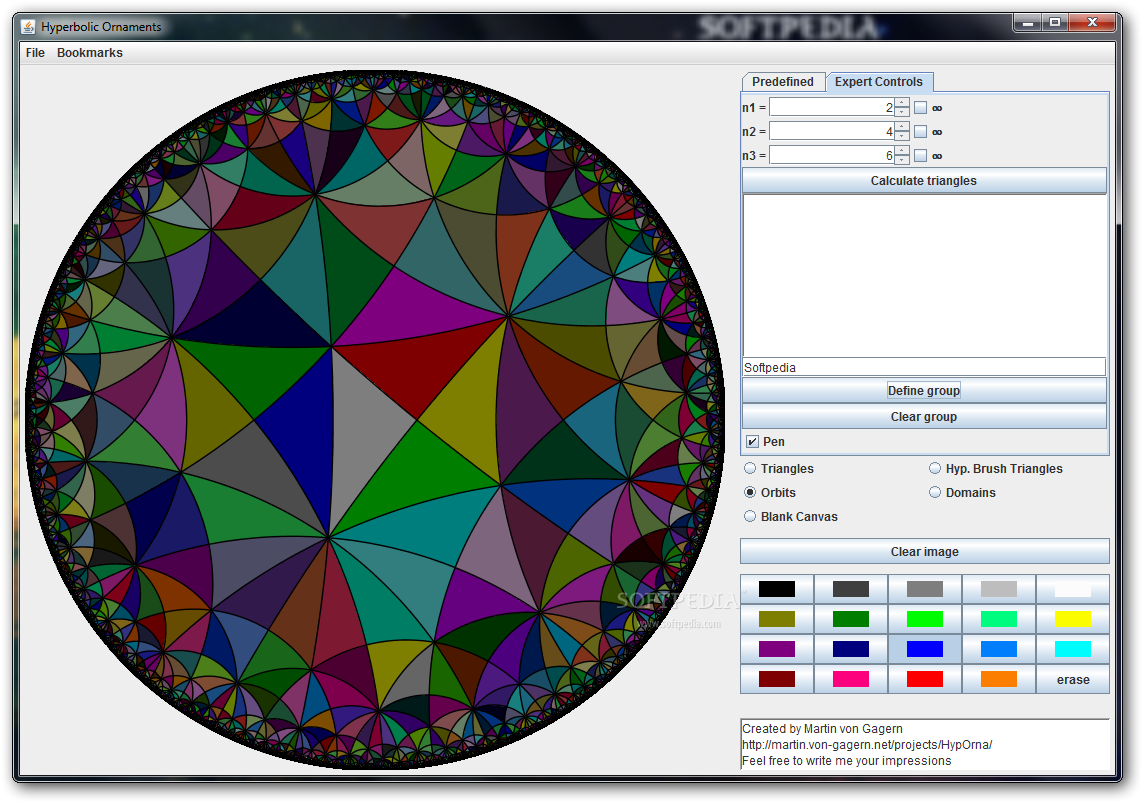1143x803 pixels.
Task: Click the n2 value field
Action: [x=831, y=131]
